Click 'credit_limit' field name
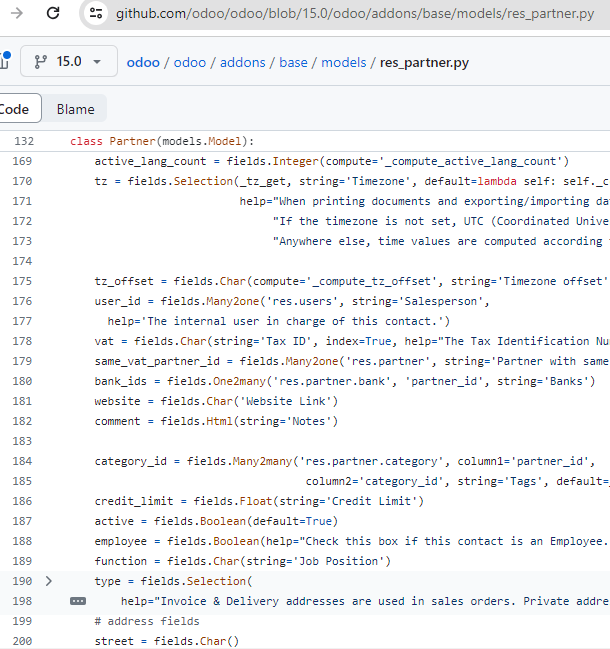The image size is (610, 649). pos(134,501)
